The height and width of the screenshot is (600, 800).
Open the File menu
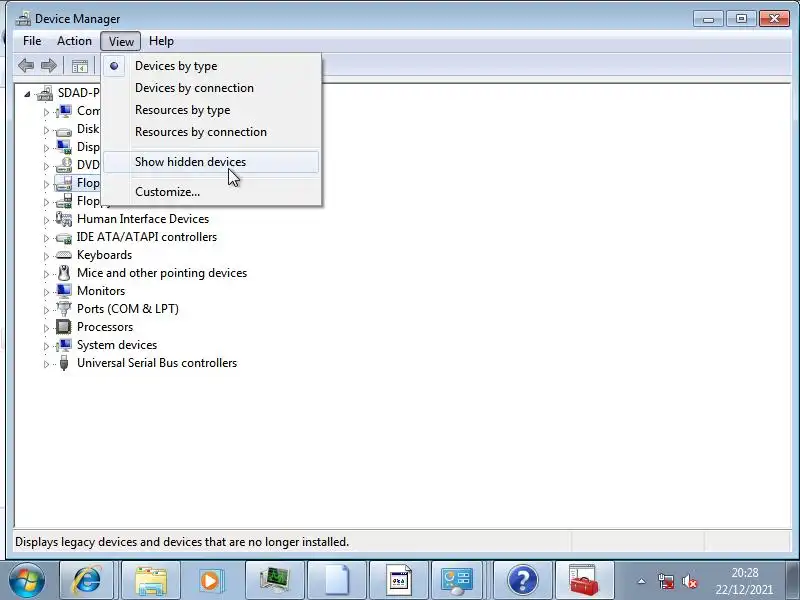[x=32, y=41]
